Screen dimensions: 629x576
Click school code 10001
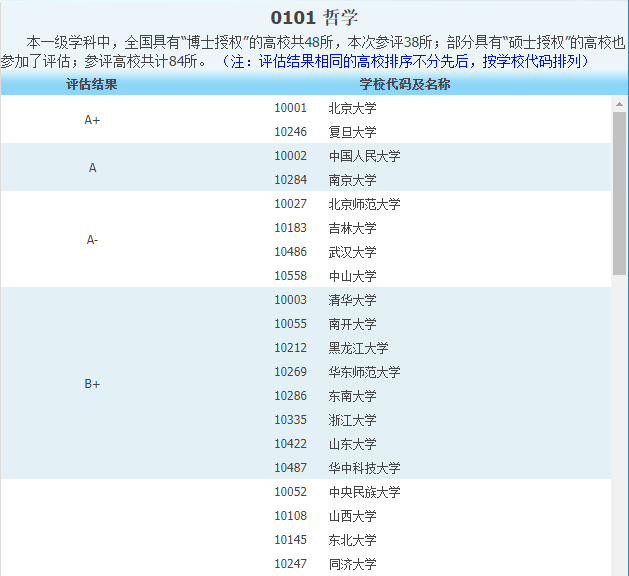coord(290,107)
